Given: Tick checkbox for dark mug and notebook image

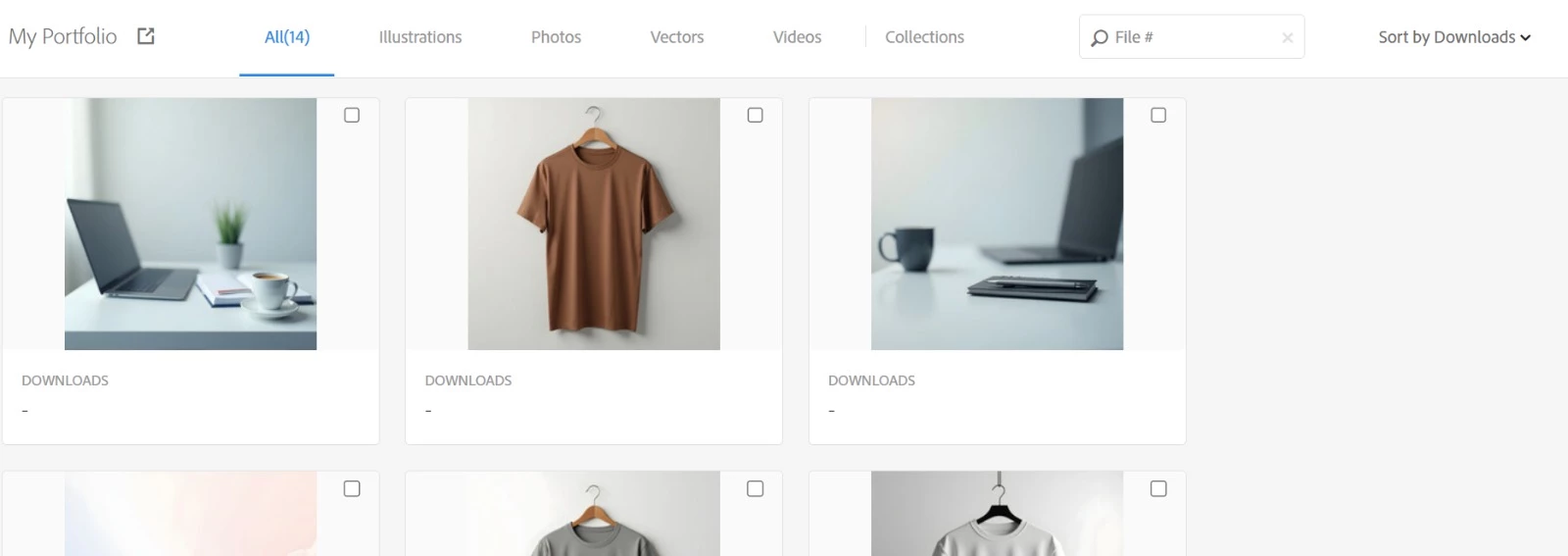Looking at the screenshot, I should point(1158,115).
